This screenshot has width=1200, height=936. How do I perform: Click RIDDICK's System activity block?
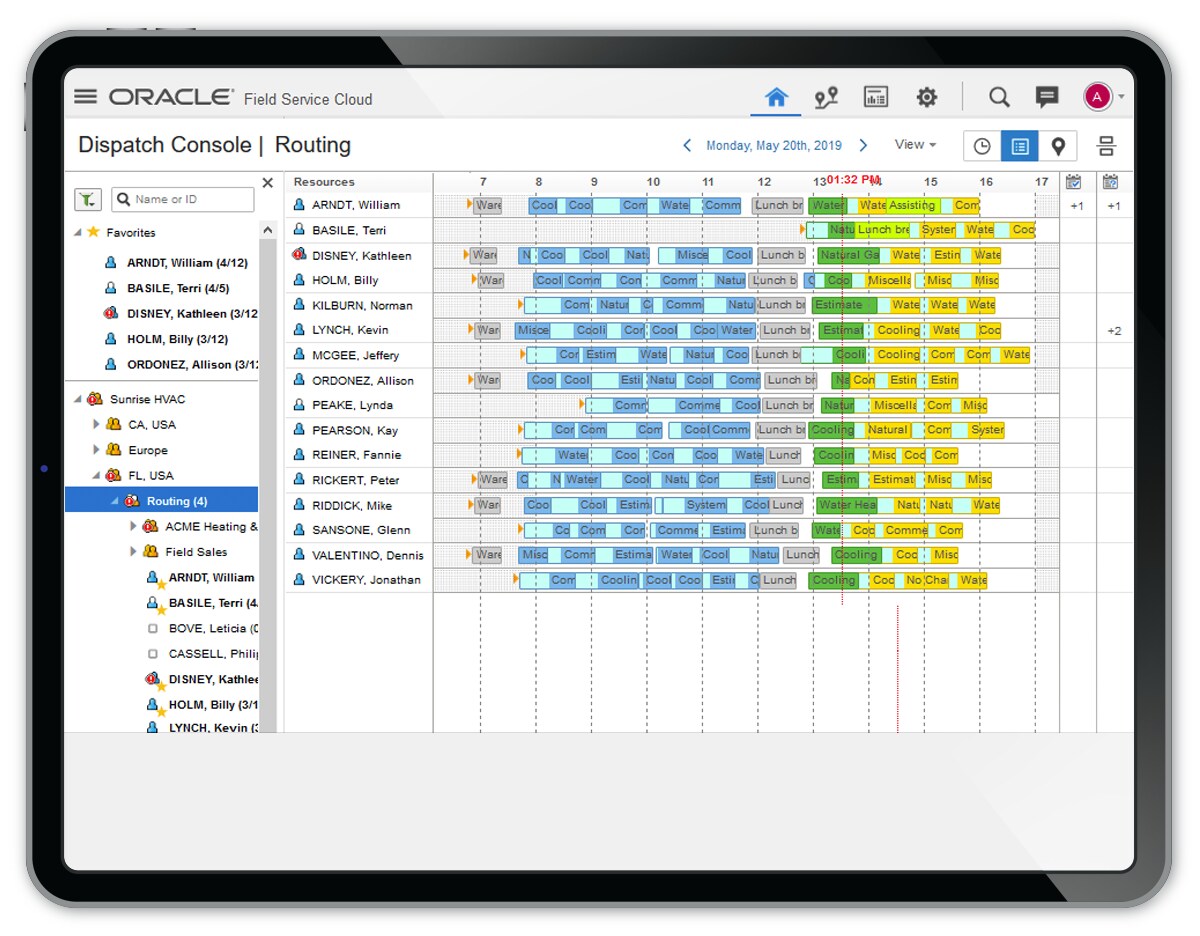(x=706, y=505)
